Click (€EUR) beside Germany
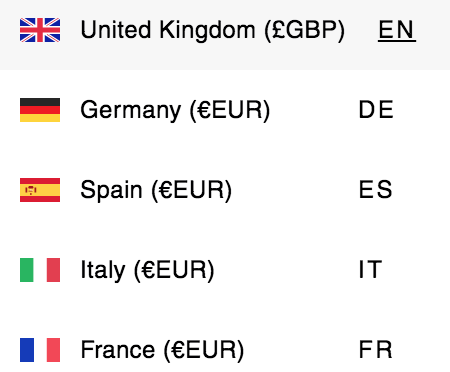Viewport: 450px width, 372px height. click(230, 111)
